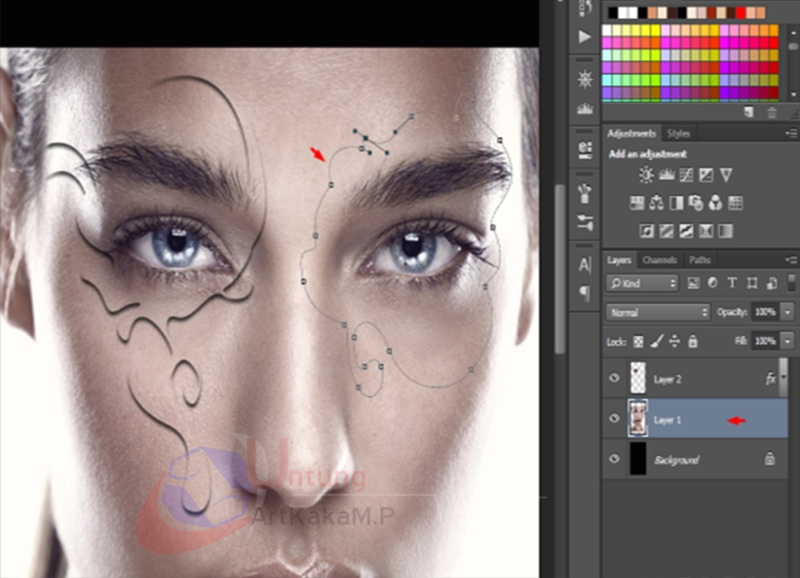Viewport: 800px width, 578px height.
Task: Add a Levels adjustment
Action: tap(666, 175)
